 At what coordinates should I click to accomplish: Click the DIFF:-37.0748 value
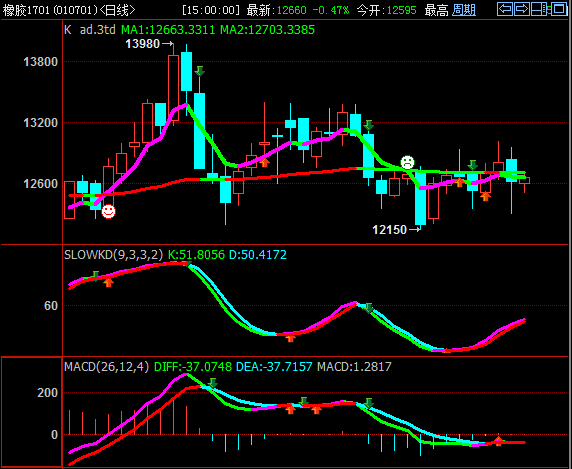click(193, 367)
